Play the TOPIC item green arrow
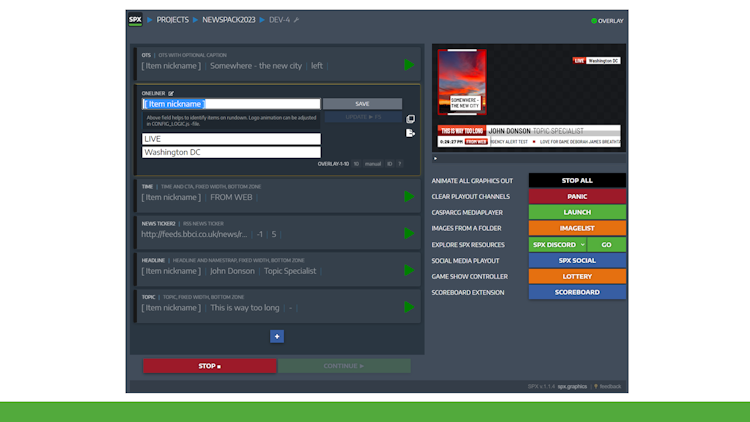 [409, 307]
